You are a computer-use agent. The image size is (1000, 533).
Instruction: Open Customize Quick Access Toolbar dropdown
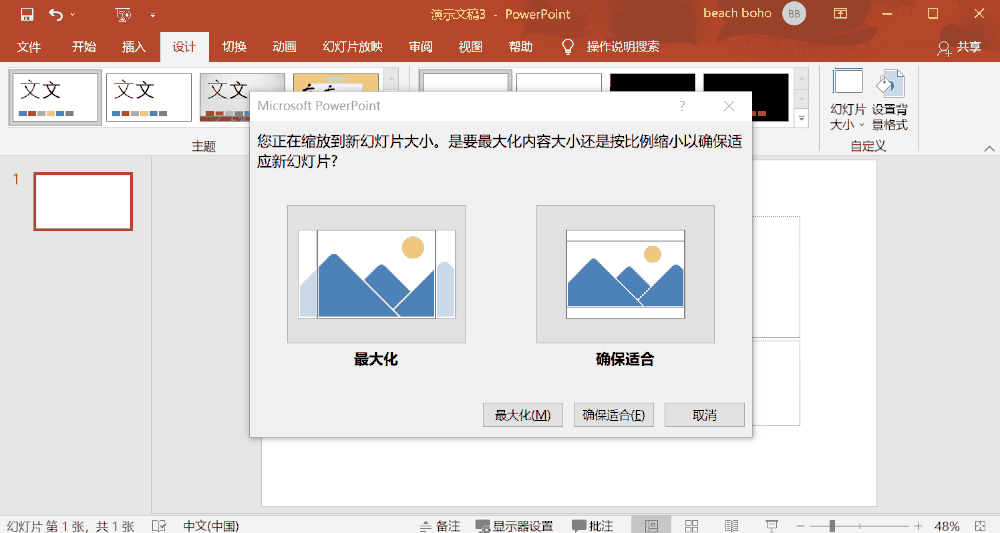click(x=153, y=14)
